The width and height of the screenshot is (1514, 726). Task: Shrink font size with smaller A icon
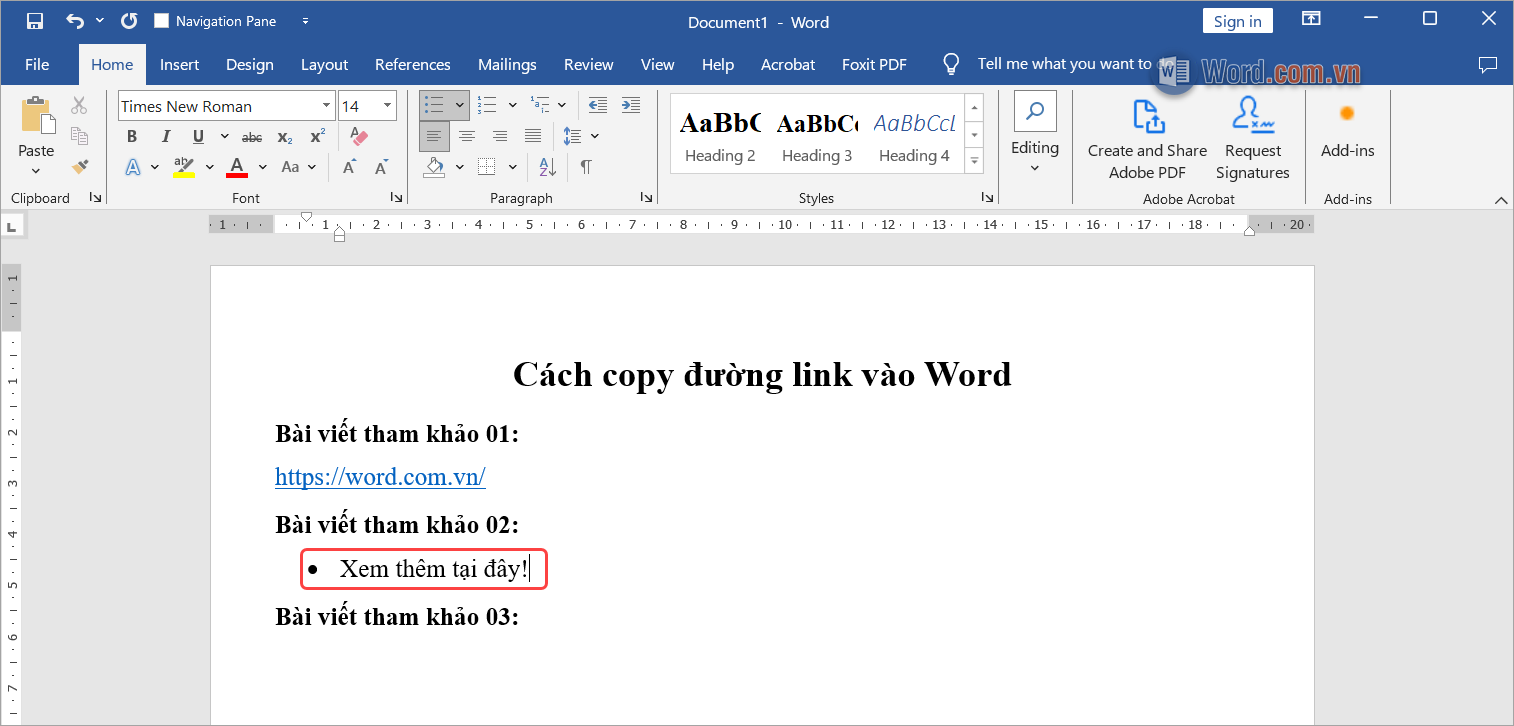click(380, 167)
